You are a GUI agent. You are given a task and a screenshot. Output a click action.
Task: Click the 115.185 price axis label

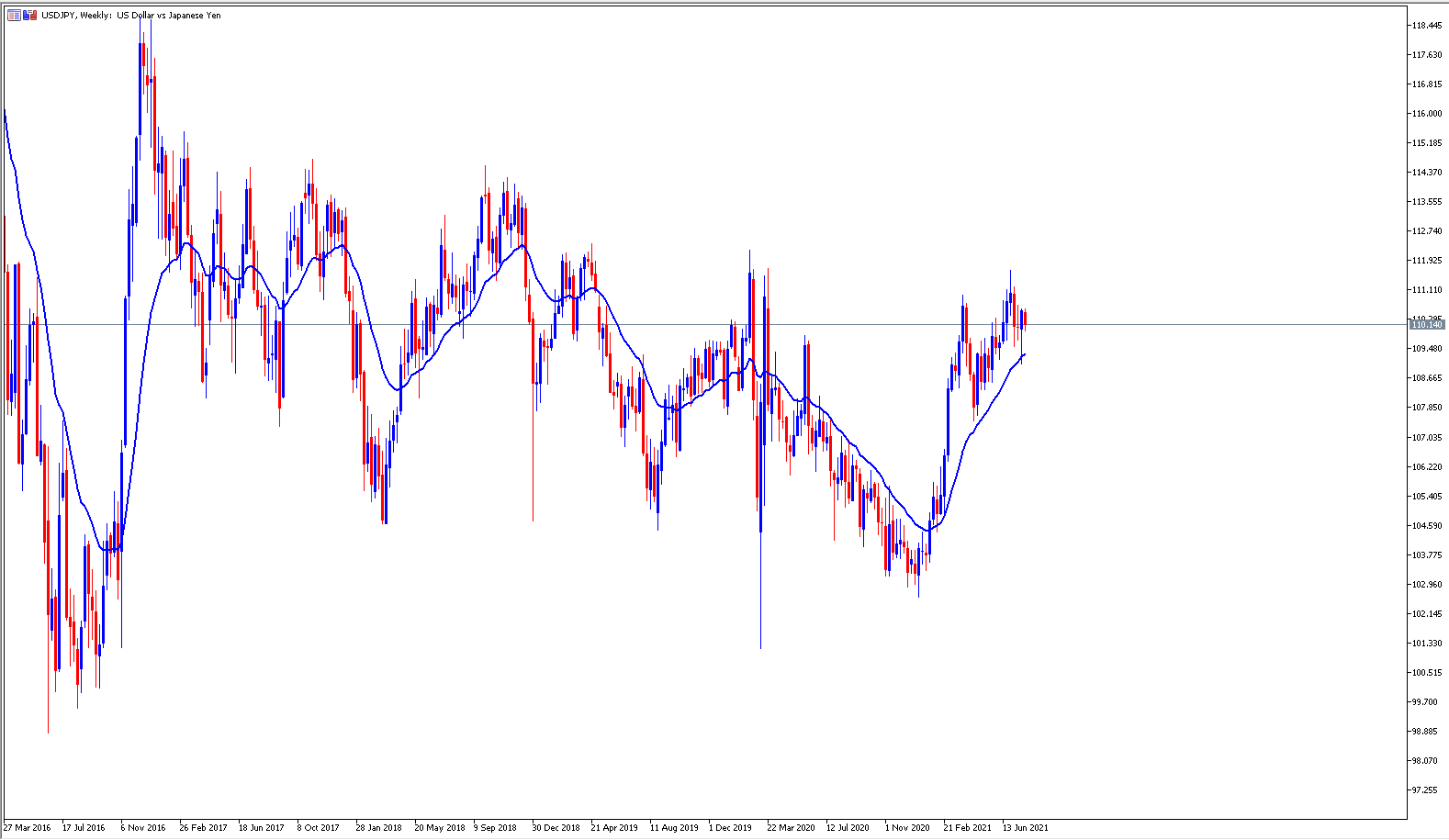tap(1426, 143)
